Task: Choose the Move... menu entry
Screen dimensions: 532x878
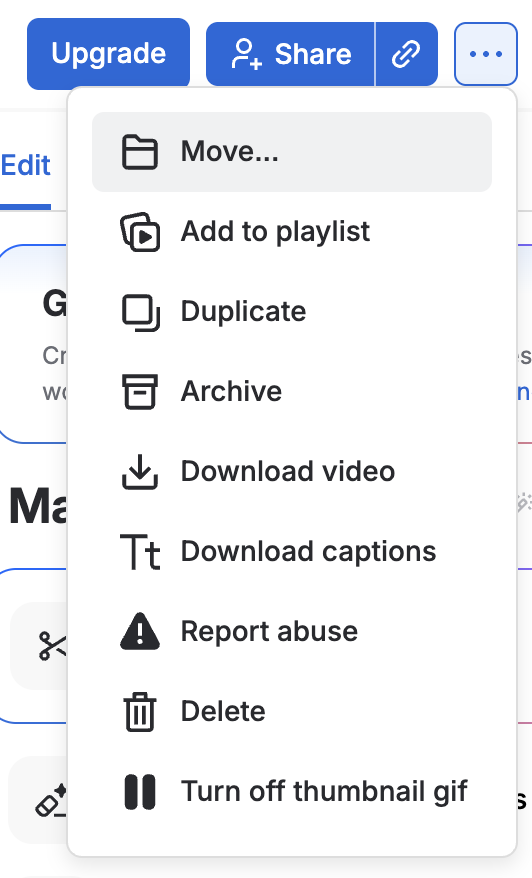Action: (x=292, y=152)
